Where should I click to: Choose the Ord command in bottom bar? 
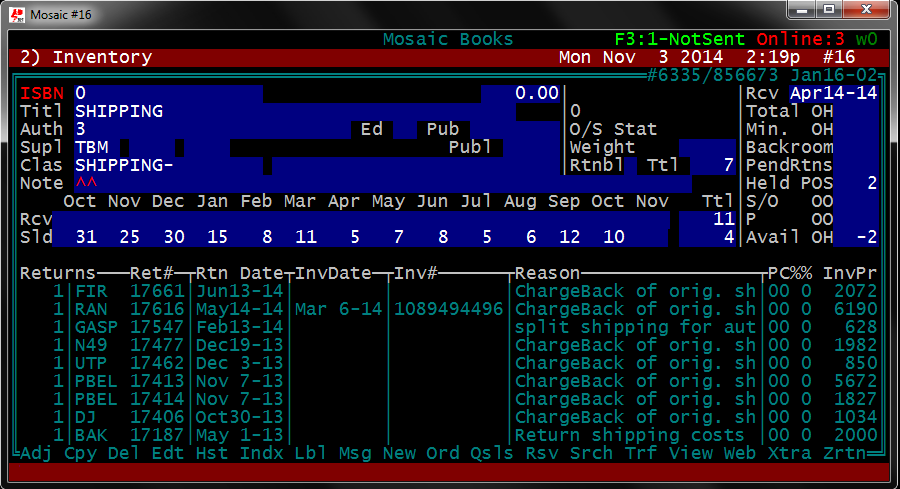[x=443, y=453]
